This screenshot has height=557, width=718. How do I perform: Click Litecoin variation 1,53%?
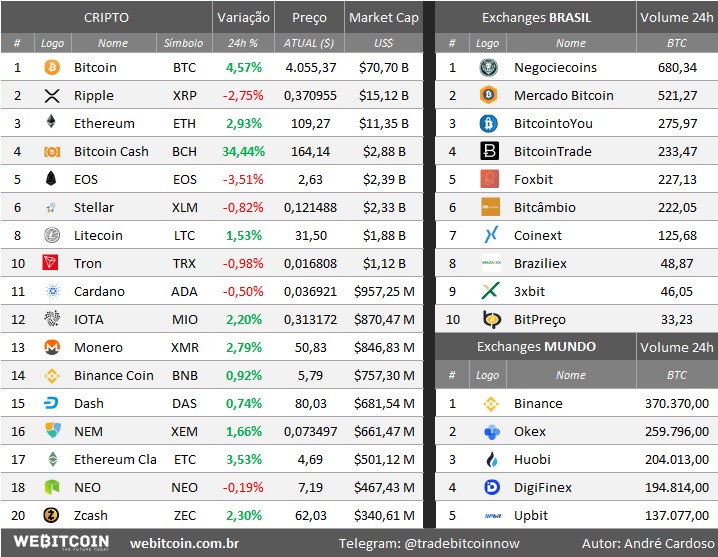tap(244, 235)
